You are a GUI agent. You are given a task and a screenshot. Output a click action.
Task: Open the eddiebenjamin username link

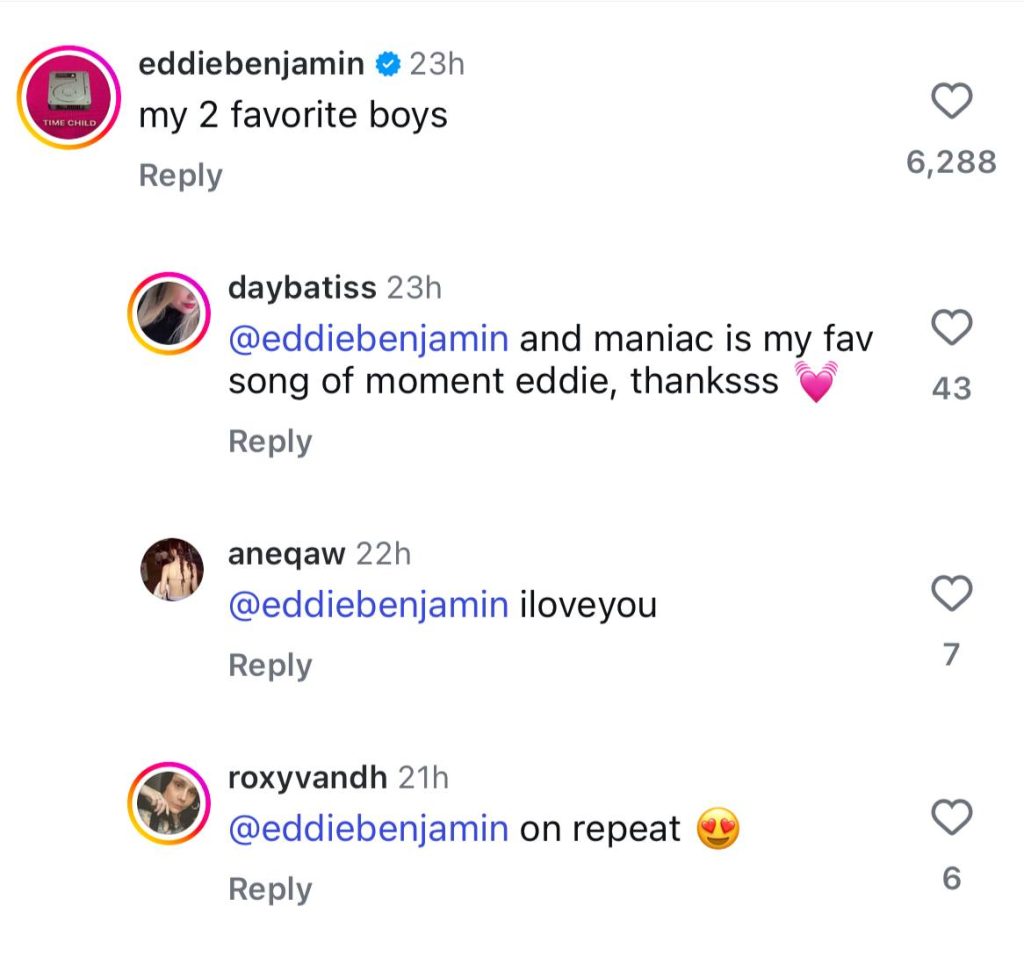251,65
